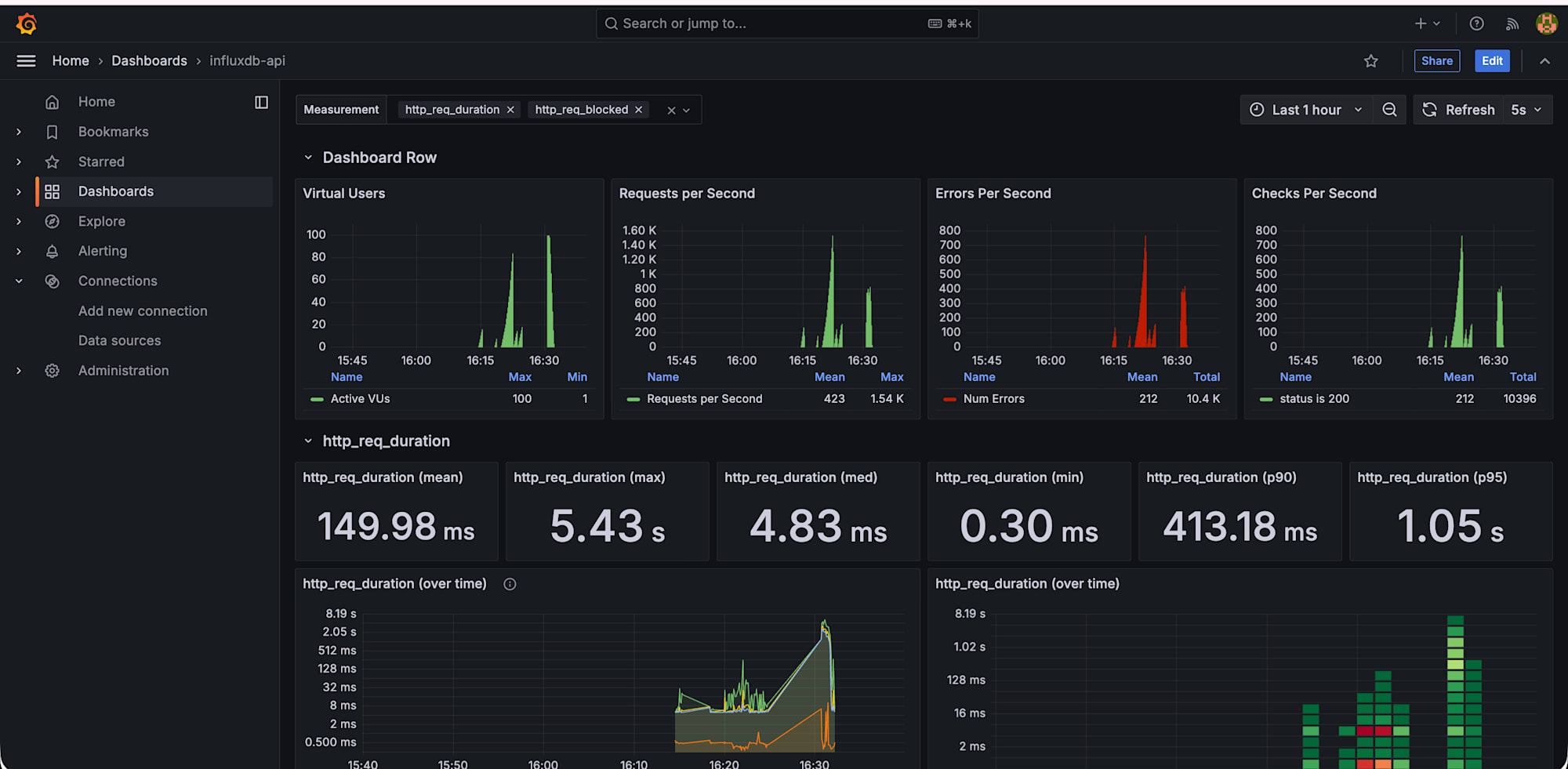1568x769 pixels.
Task: Click the blue Edit button
Action: pos(1491,61)
